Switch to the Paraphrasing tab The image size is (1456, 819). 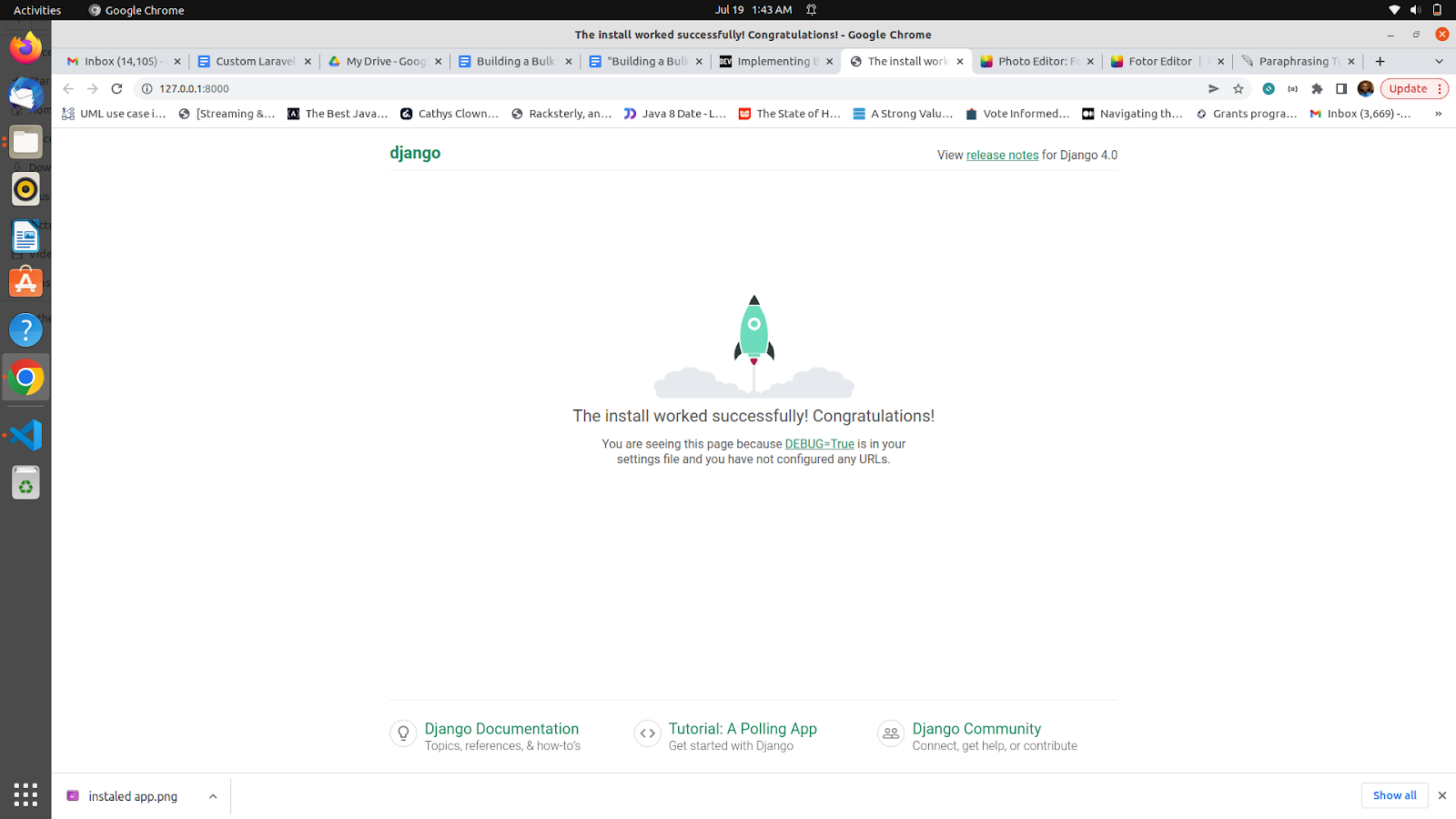1299,61
